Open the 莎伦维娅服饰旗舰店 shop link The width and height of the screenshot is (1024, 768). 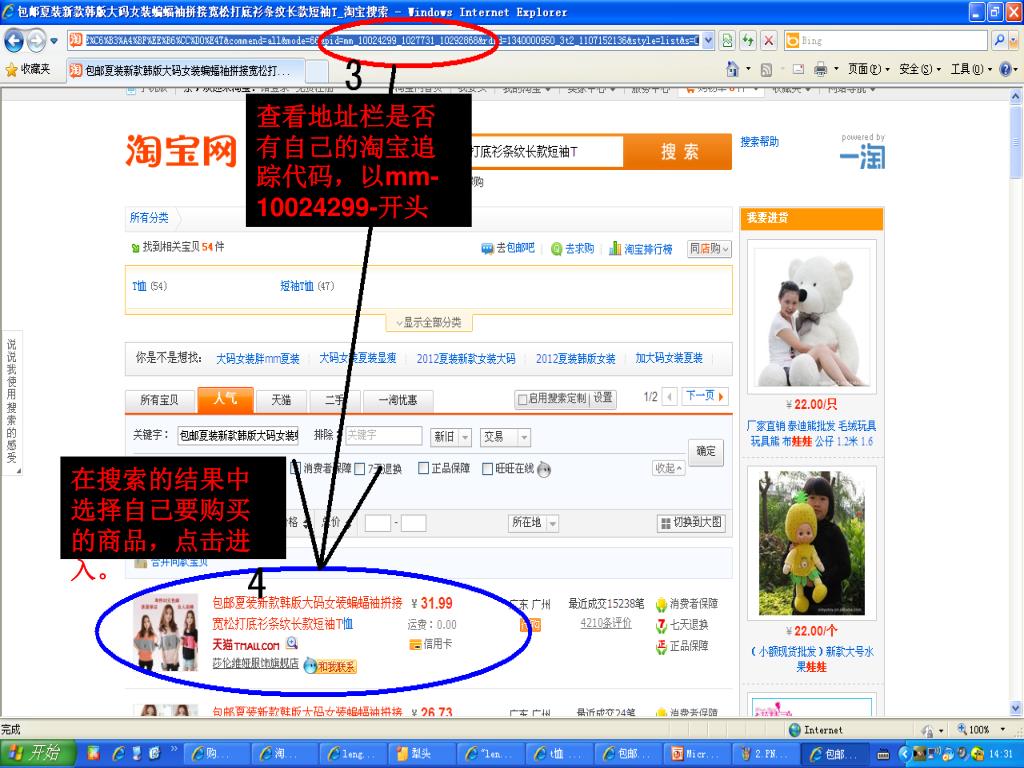[x=255, y=664]
